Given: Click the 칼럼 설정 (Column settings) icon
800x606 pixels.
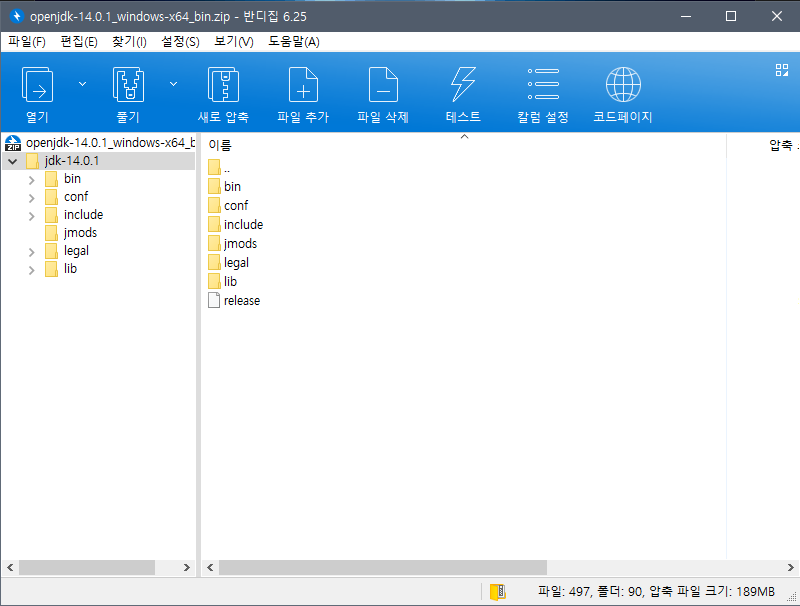Looking at the screenshot, I should 543,84.
